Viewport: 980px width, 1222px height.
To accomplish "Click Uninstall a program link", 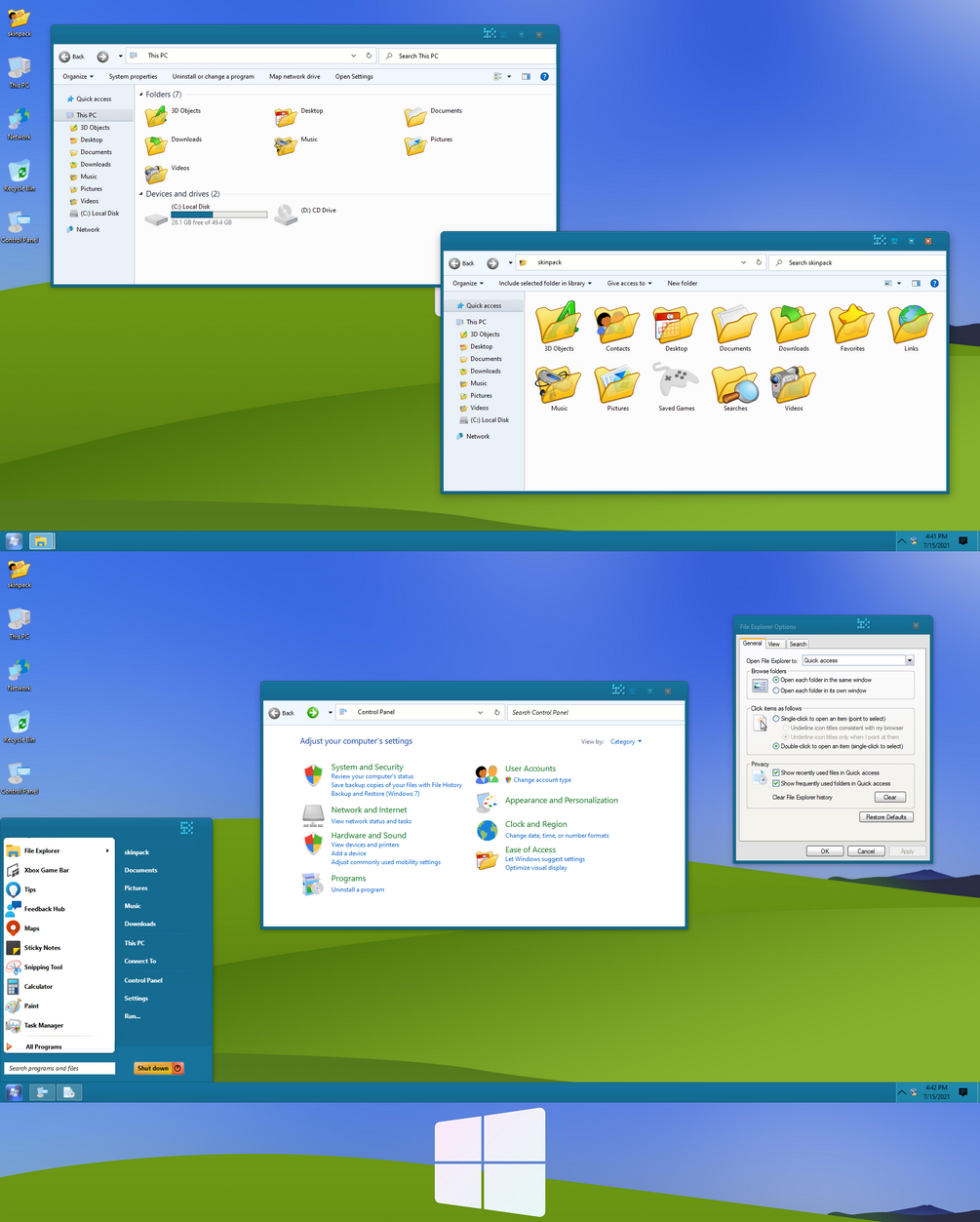I will (358, 889).
